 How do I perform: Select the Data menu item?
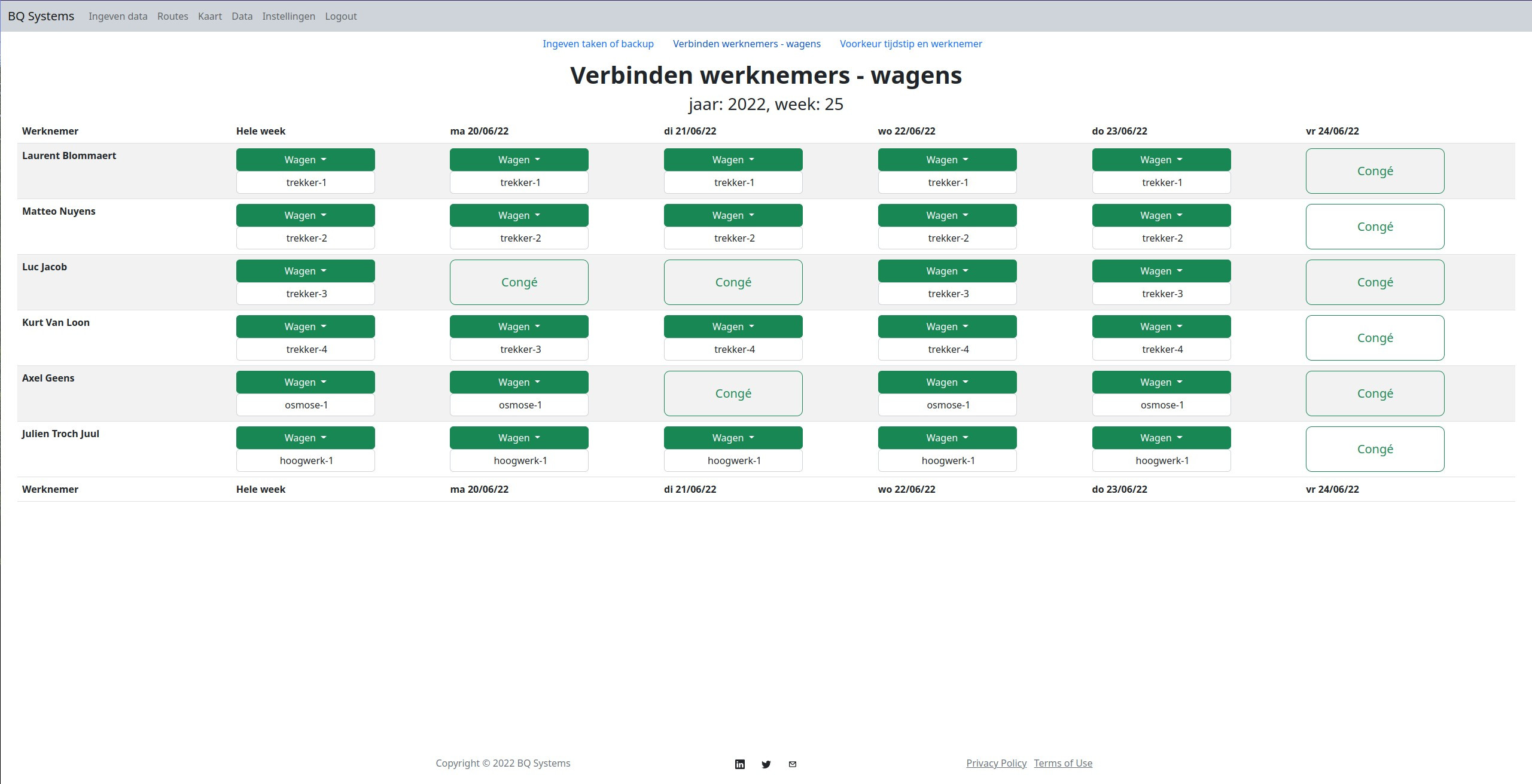point(242,16)
